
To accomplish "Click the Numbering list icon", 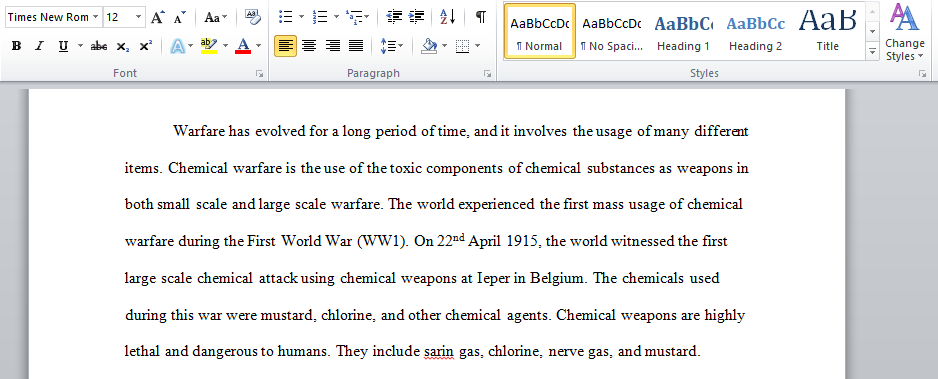I will (320, 17).
